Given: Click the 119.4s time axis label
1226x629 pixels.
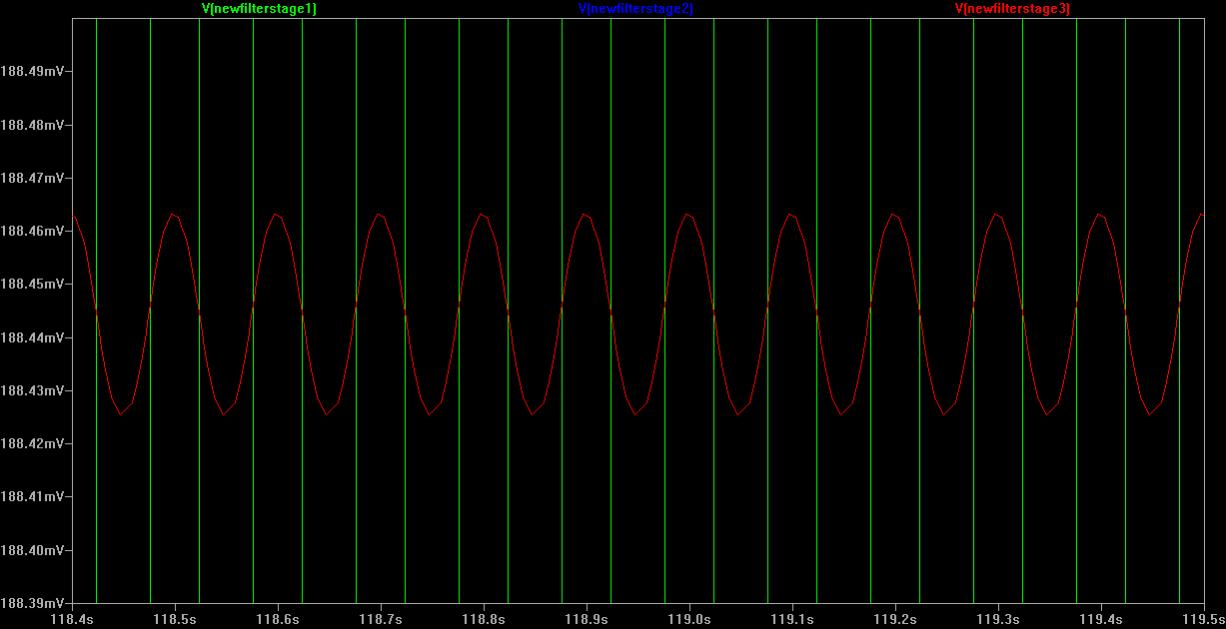Looking at the screenshot, I should [1102, 620].
